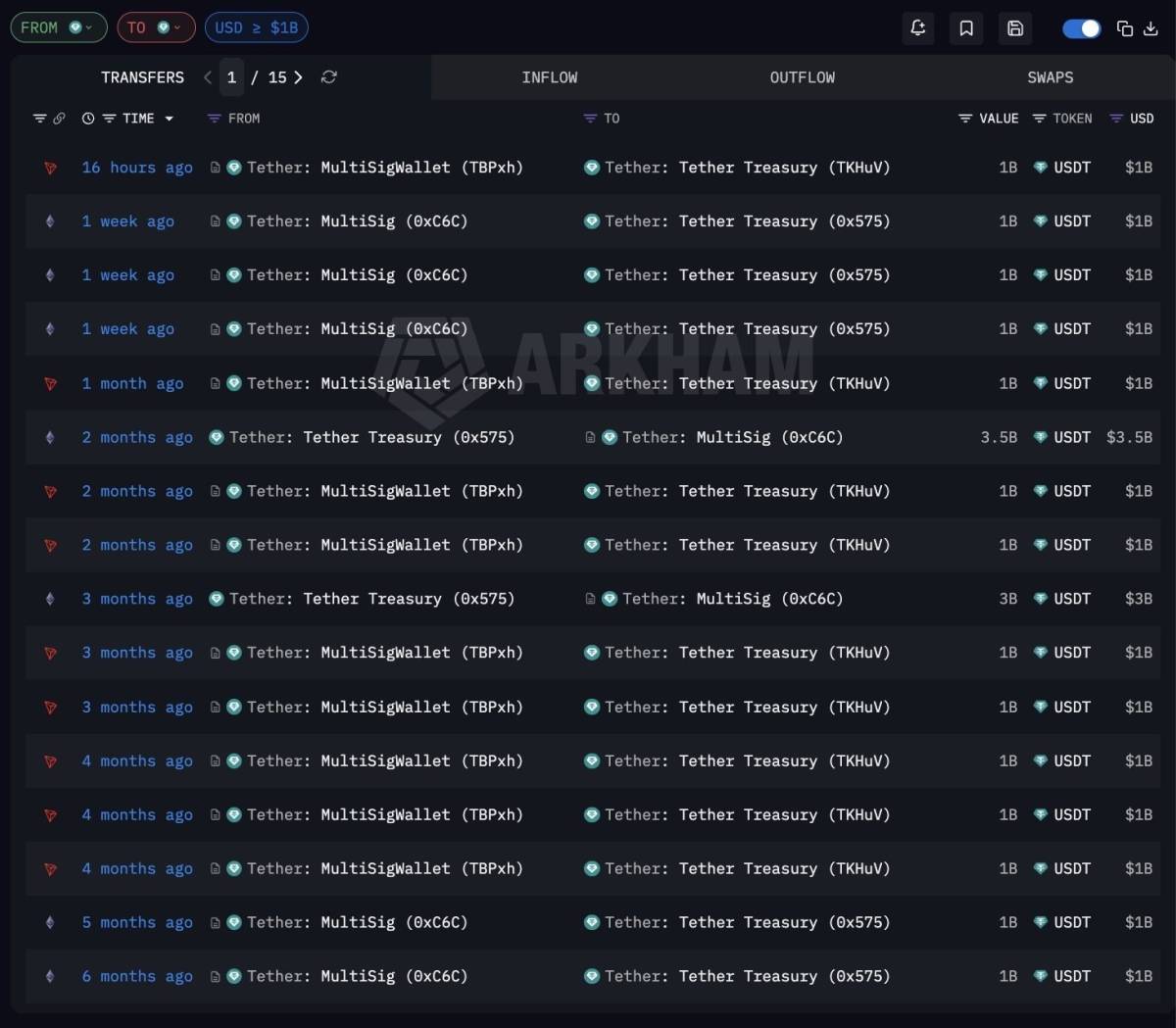The height and width of the screenshot is (1028, 1176).
Task: Click the save disk icon in the top bar
Action: [x=1015, y=28]
